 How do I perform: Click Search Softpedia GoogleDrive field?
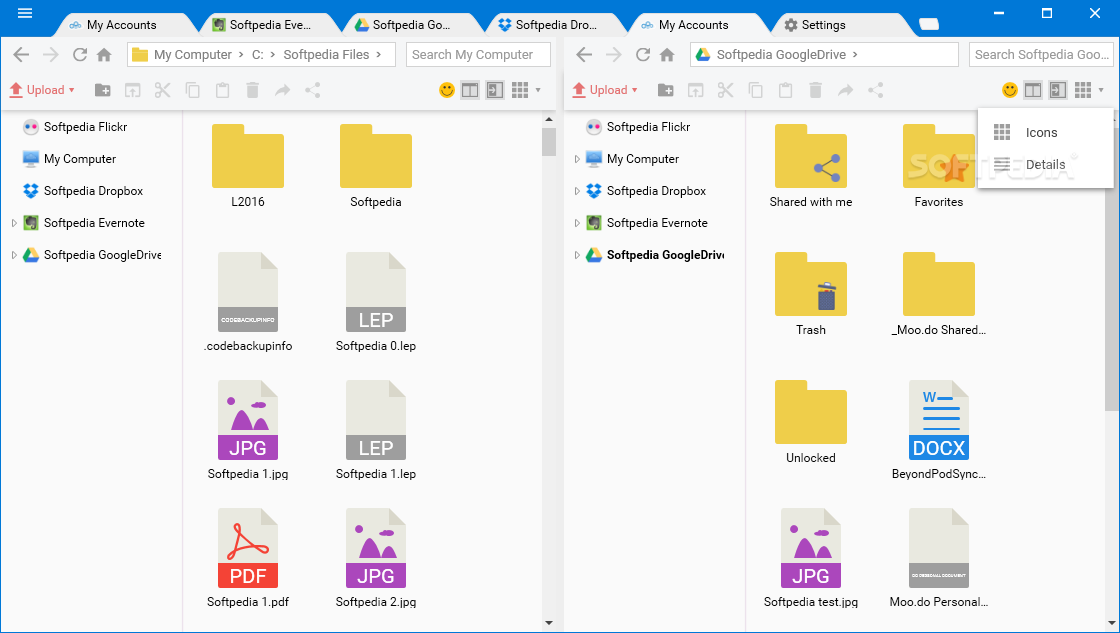tap(1041, 54)
